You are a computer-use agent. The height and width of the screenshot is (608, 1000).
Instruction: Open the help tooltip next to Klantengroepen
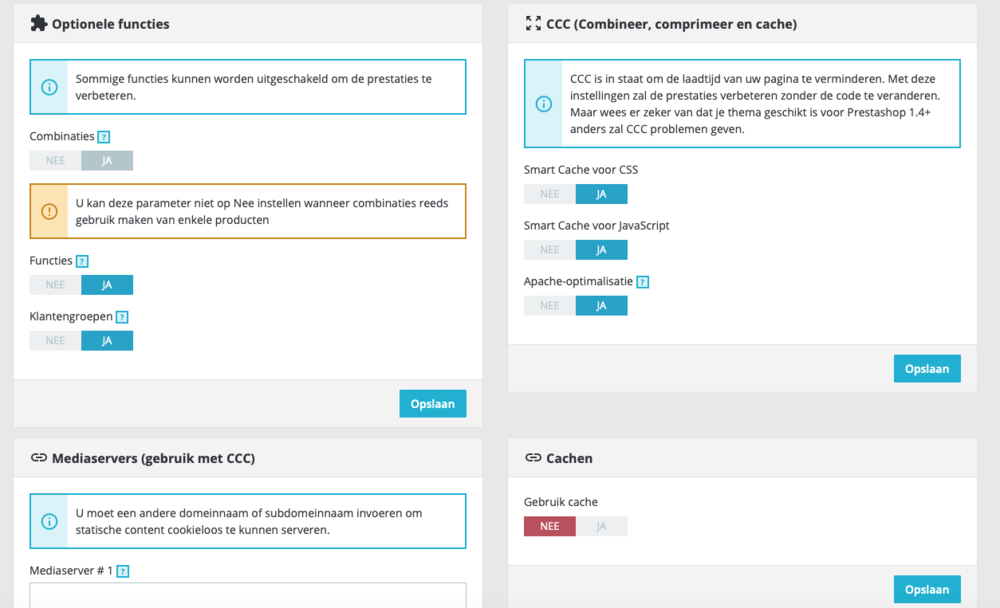[x=121, y=316]
